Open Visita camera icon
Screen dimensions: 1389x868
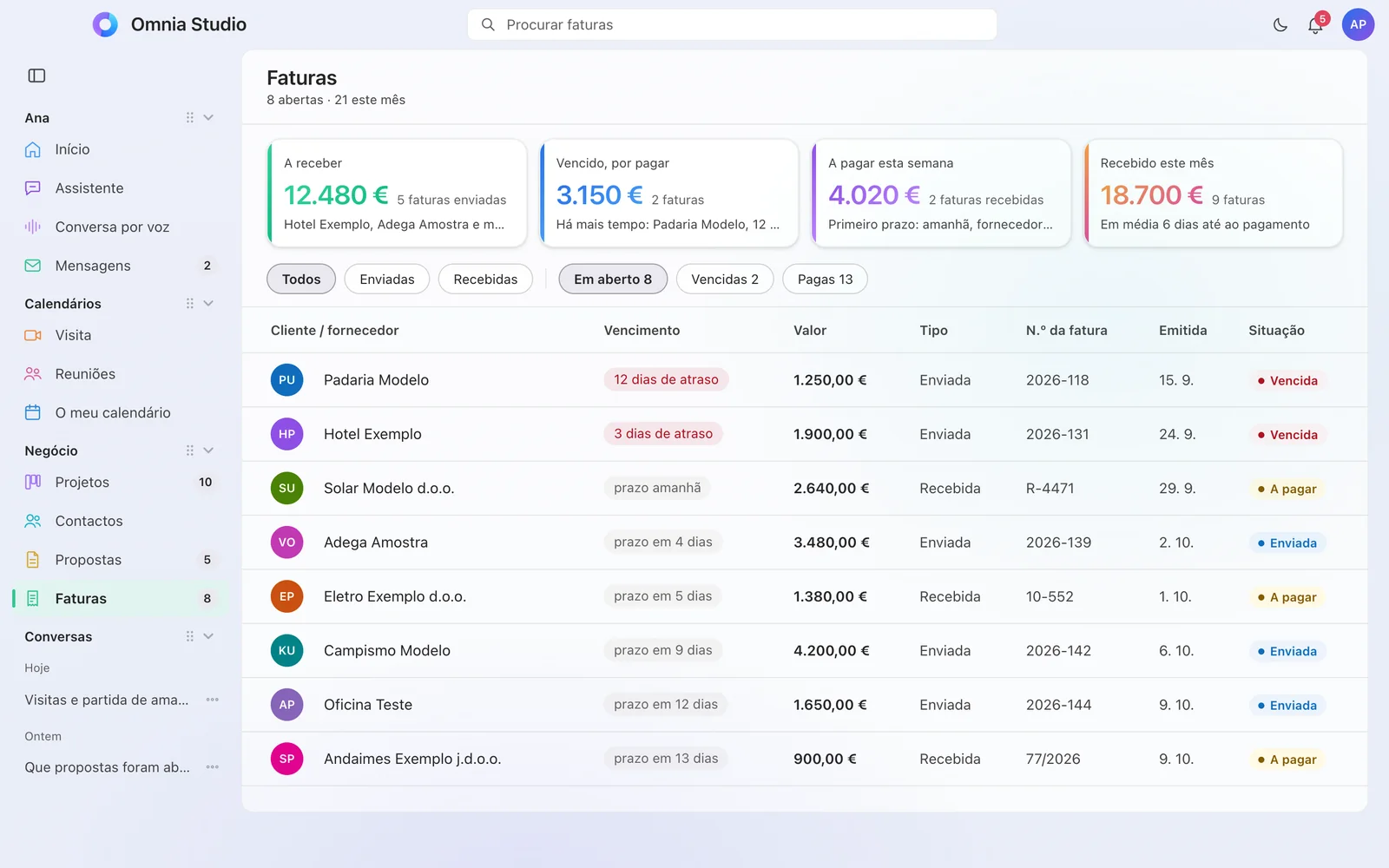coord(33,335)
